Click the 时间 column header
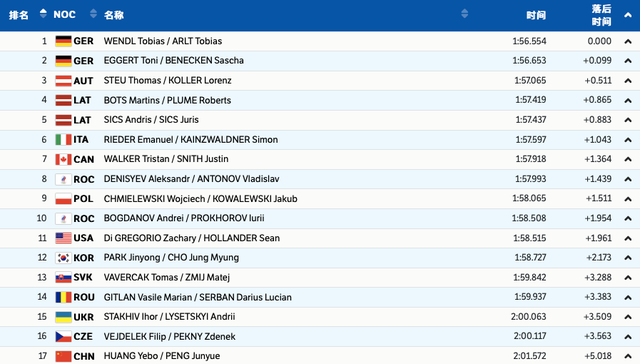Viewport: 640px width, 364px height. coord(536,15)
